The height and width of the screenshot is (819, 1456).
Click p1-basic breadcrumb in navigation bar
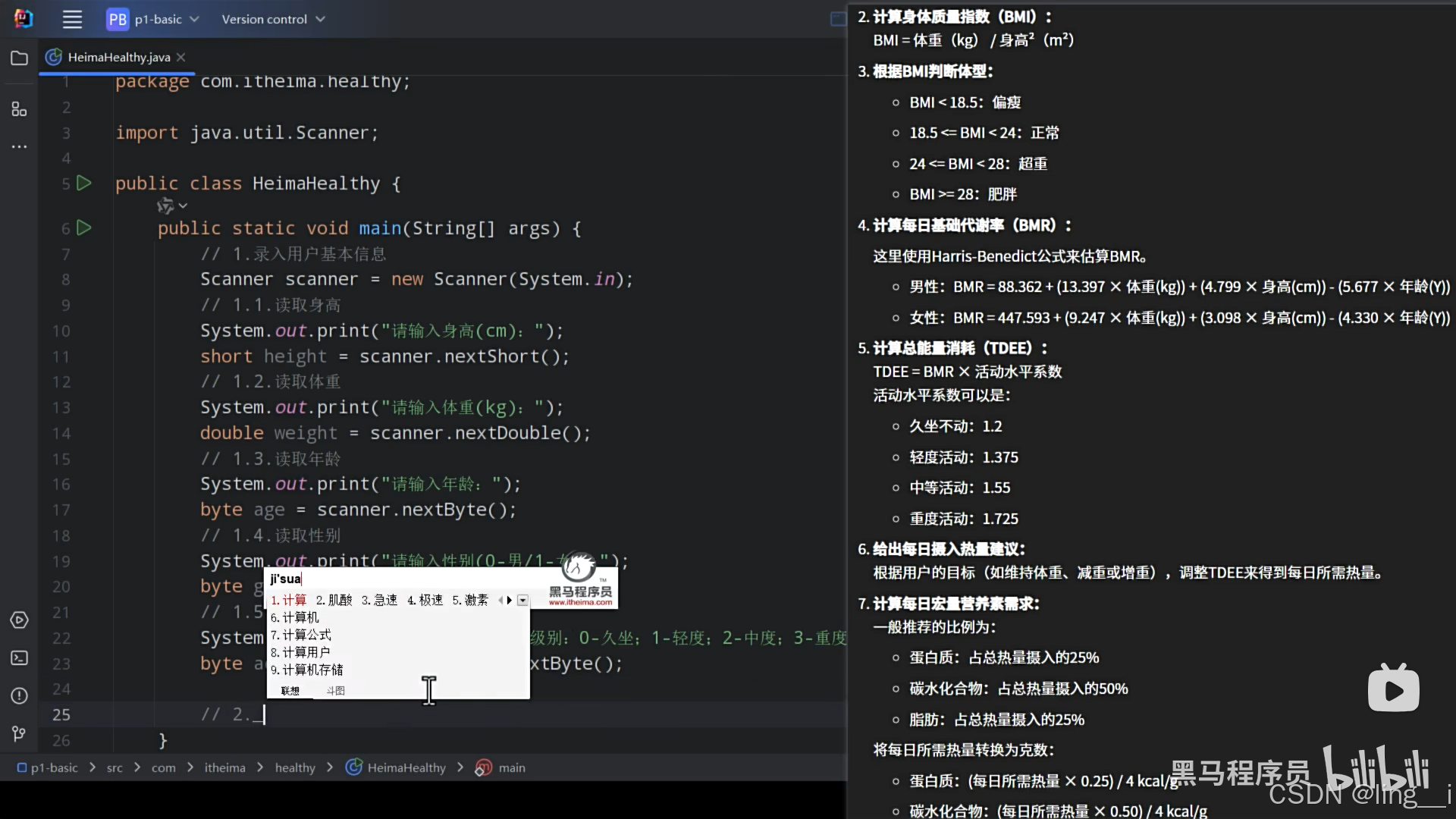click(48, 767)
